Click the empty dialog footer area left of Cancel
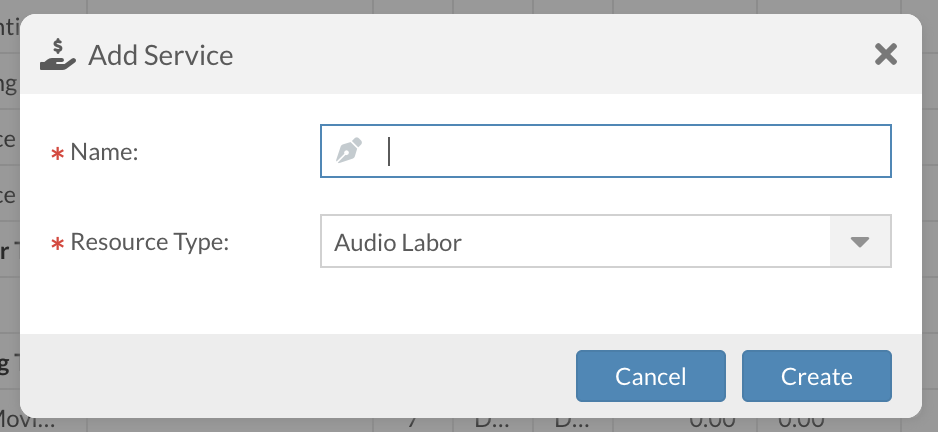This screenshot has width=938, height=432. coord(300,375)
